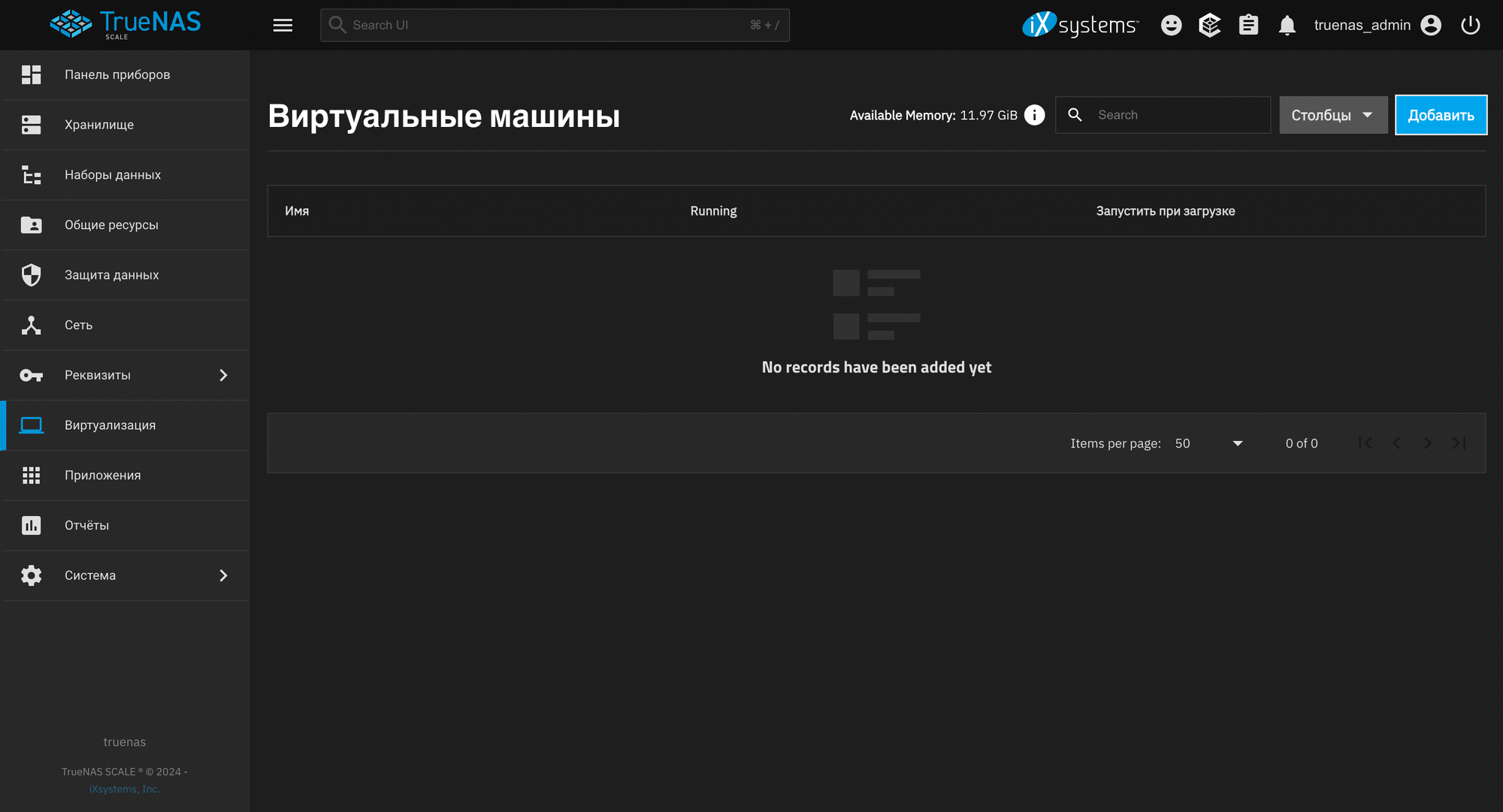Sort by the Running column header

(x=713, y=211)
